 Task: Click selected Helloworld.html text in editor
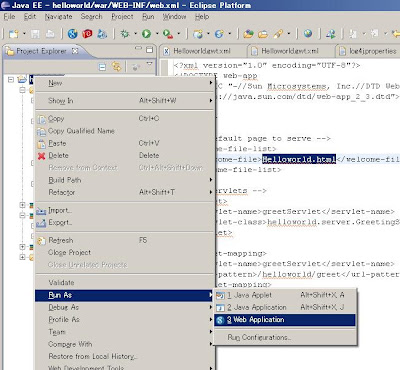299,159
